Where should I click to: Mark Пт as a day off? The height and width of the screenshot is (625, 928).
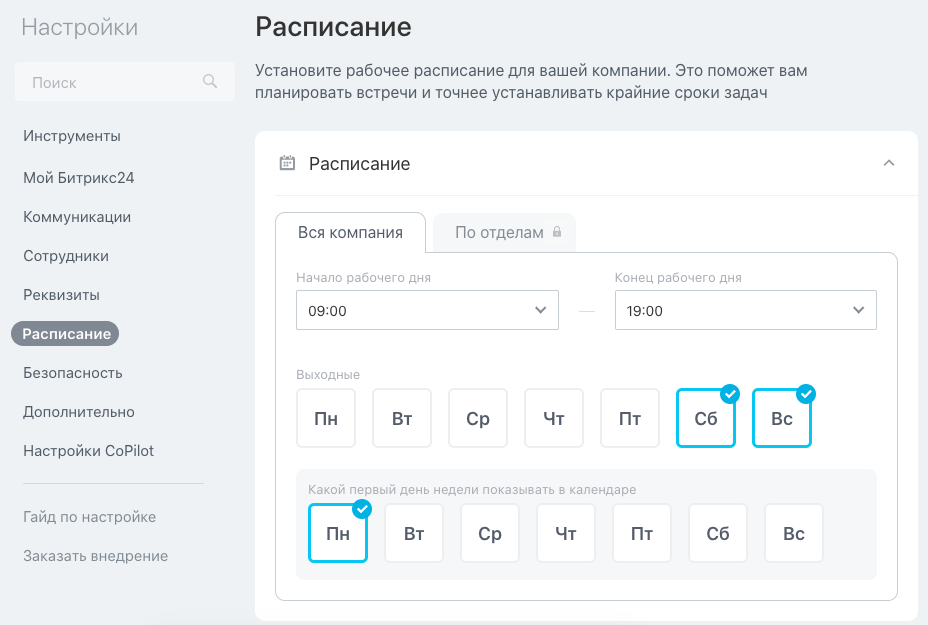click(x=630, y=418)
